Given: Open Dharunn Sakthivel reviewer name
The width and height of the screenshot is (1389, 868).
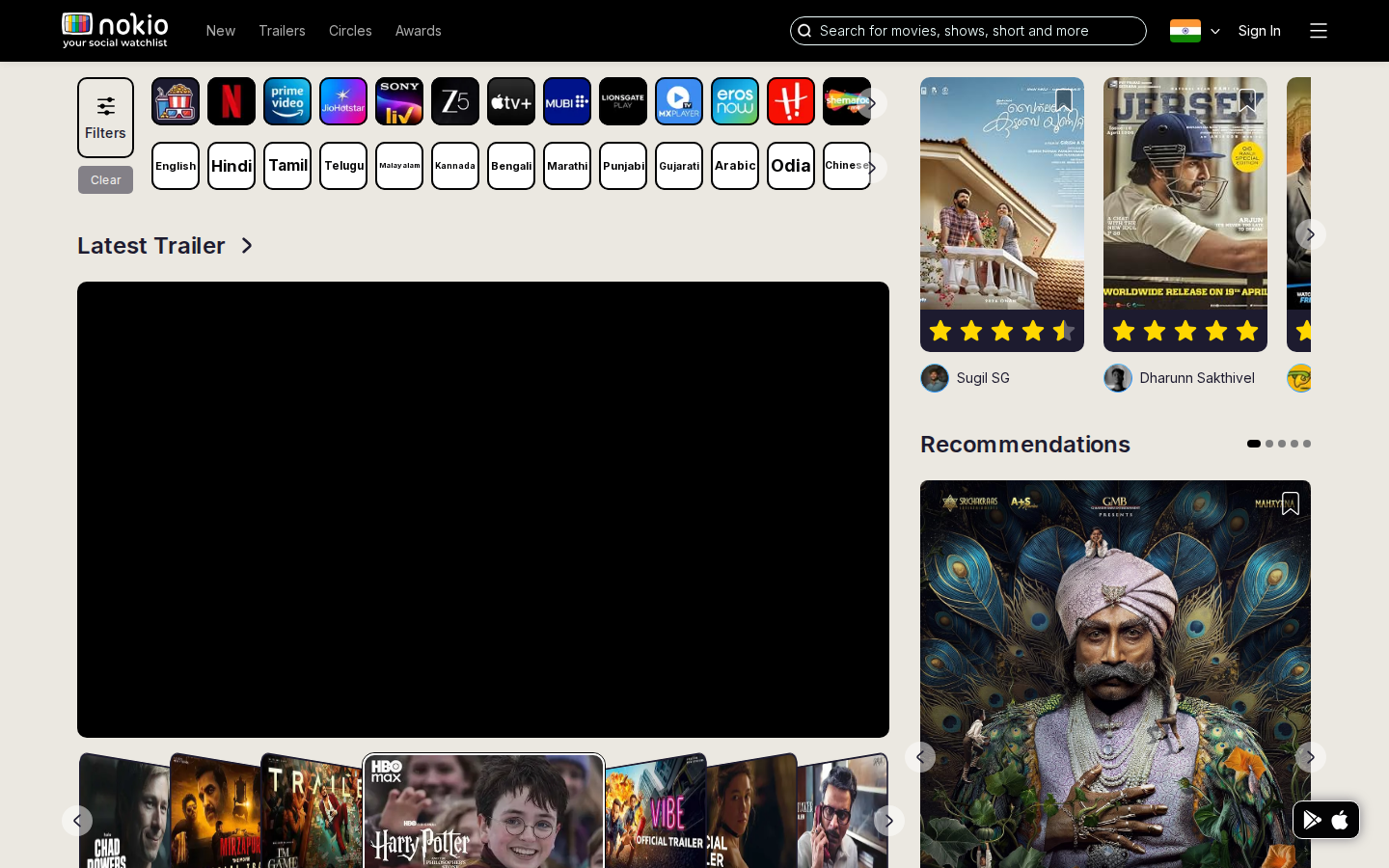Looking at the screenshot, I should pyautogui.click(x=1197, y=378).
